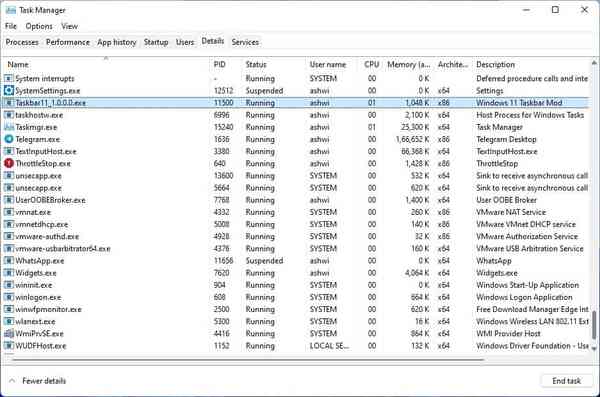The width and height of the screenshot is (600, 397).
Task: Click the 'Windows Logon Application' description
Action: point(524,297)
